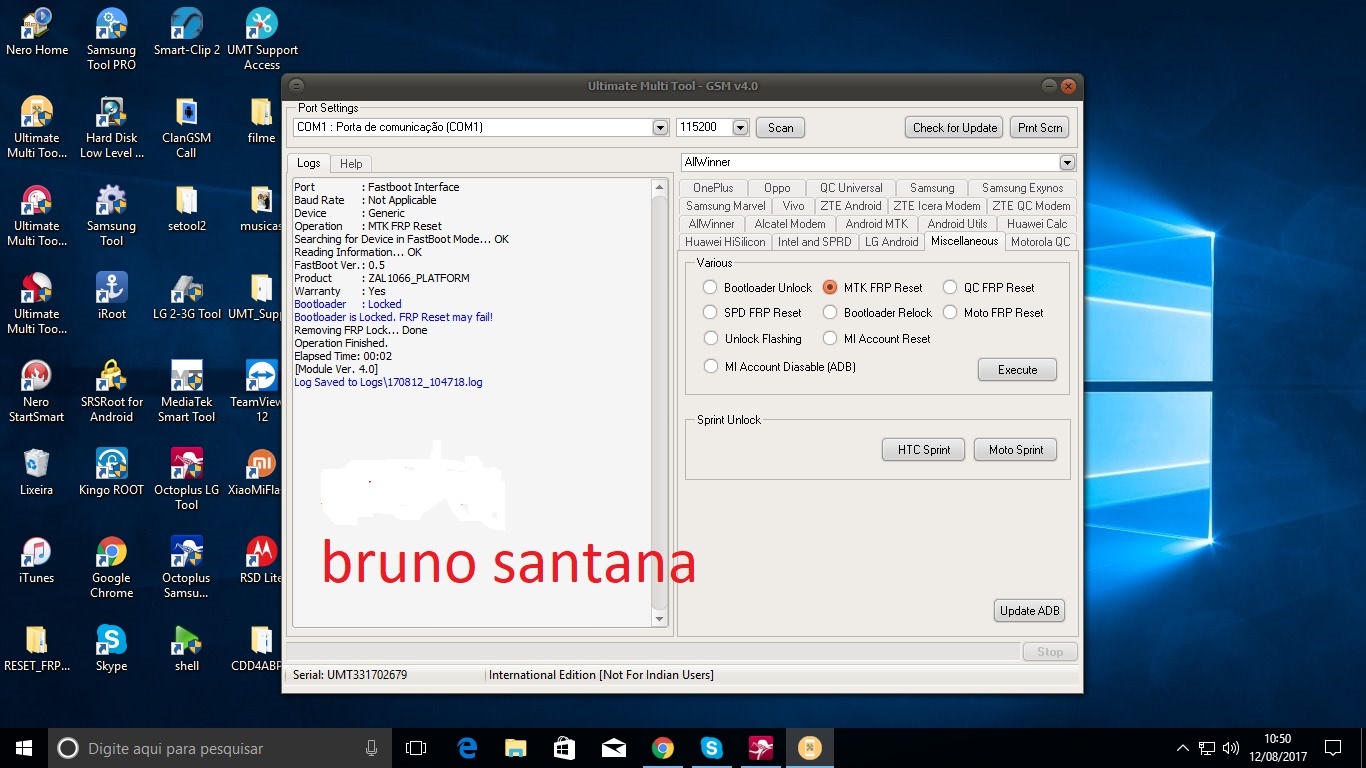Open the Action Center notifications
Viewport: 1366px width, 768px height.
(x=1333, y=748)
